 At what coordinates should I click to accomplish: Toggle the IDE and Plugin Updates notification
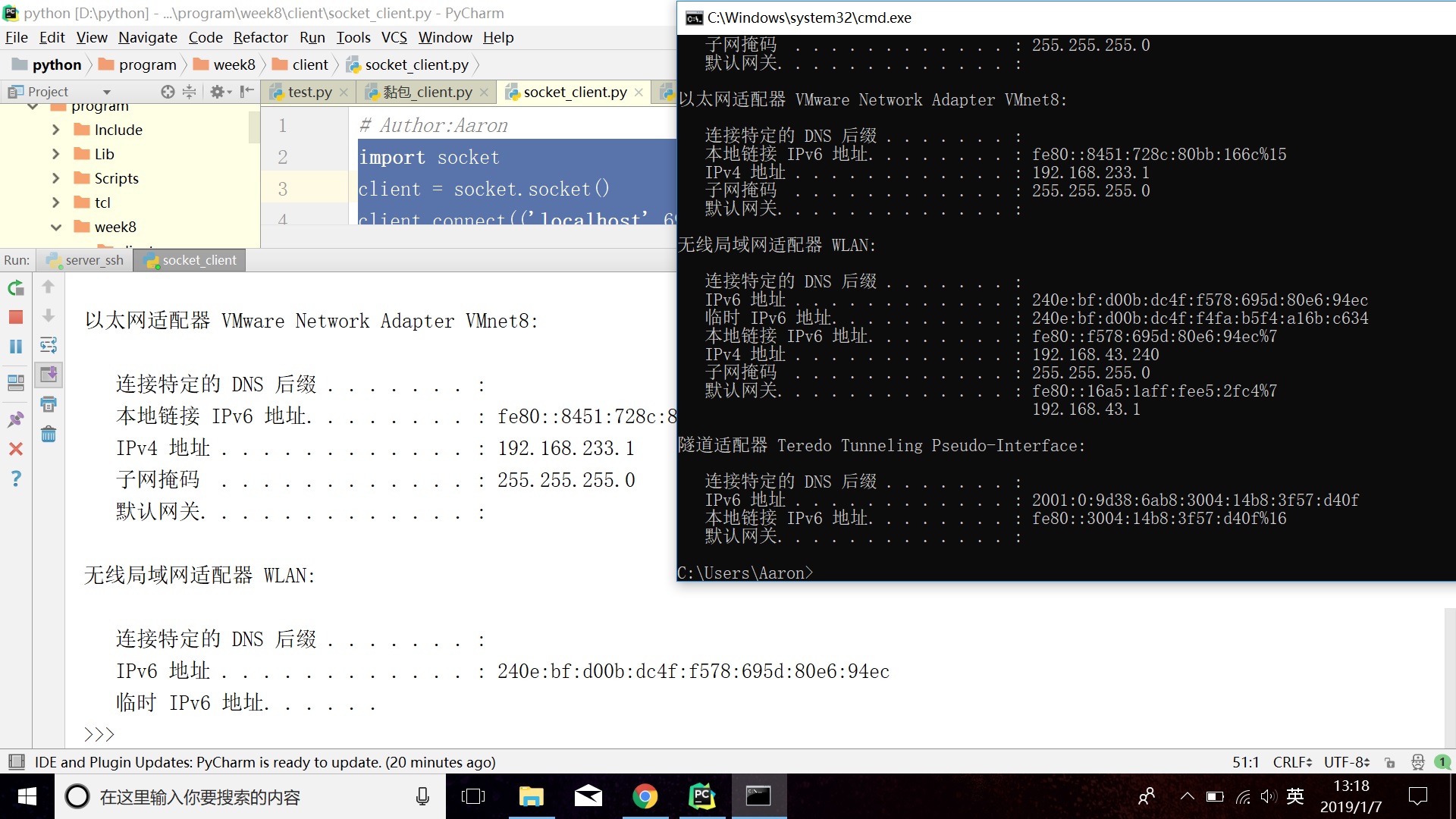pos(17,761)
